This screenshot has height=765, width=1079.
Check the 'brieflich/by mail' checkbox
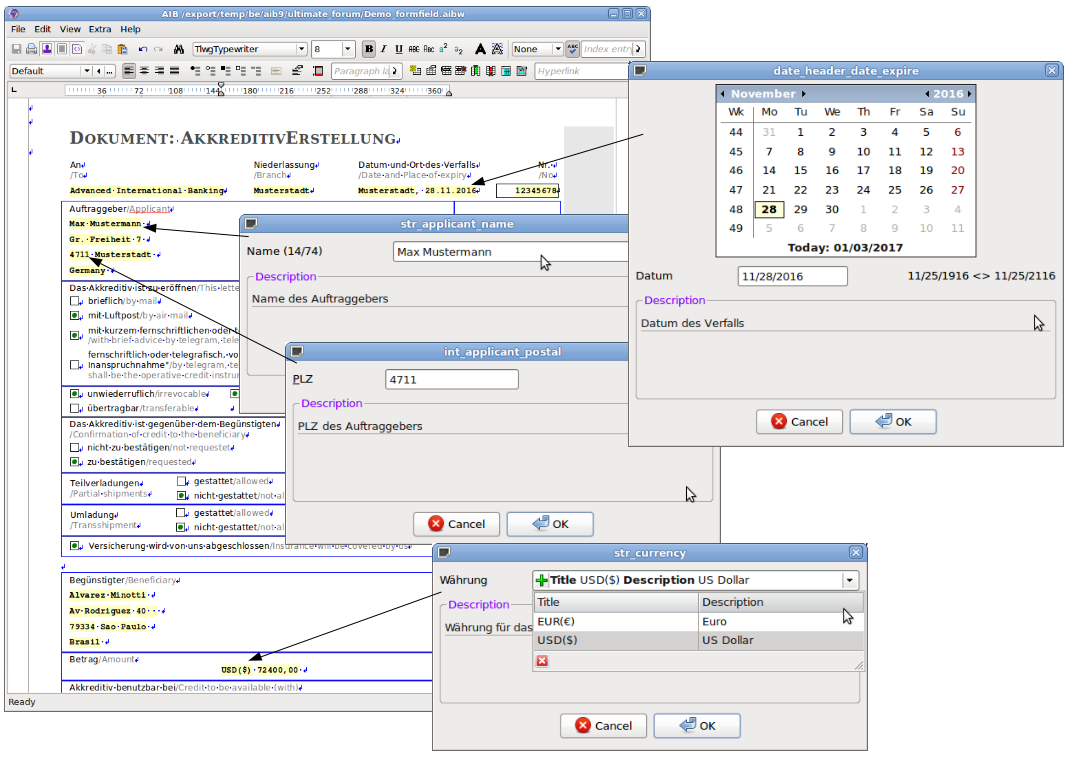(75, 300)
